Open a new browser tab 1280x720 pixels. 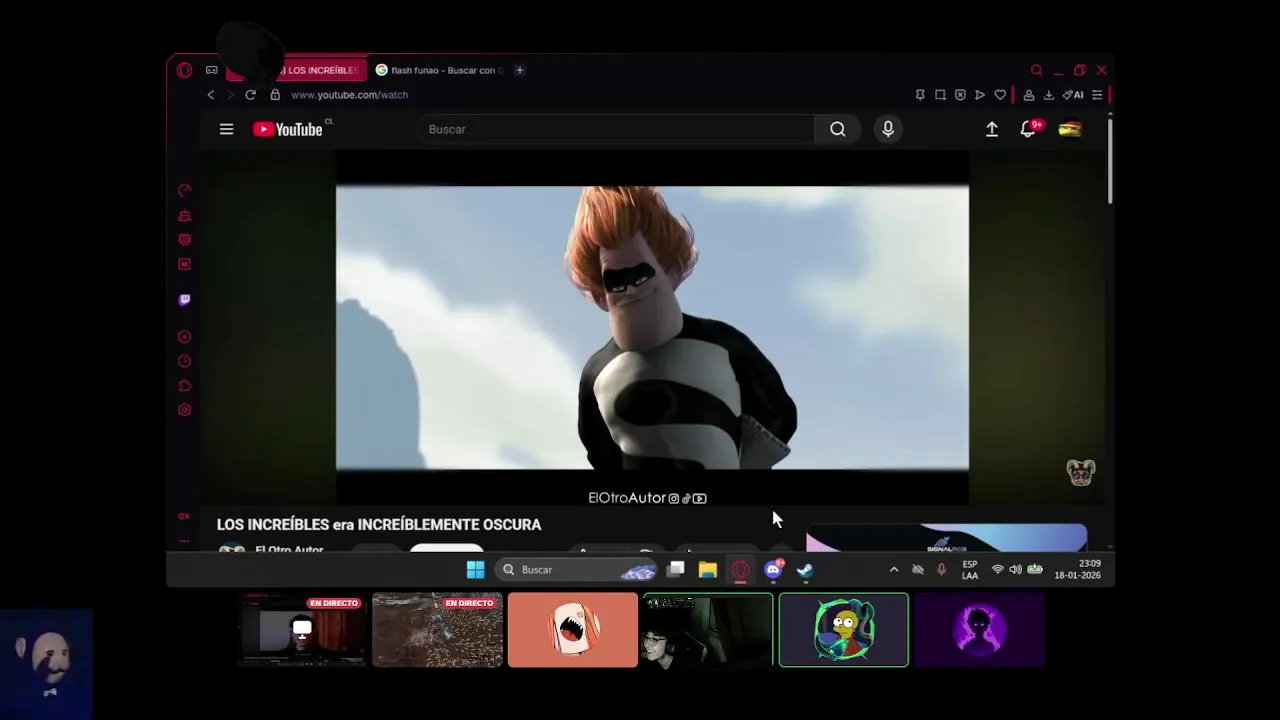519,70
